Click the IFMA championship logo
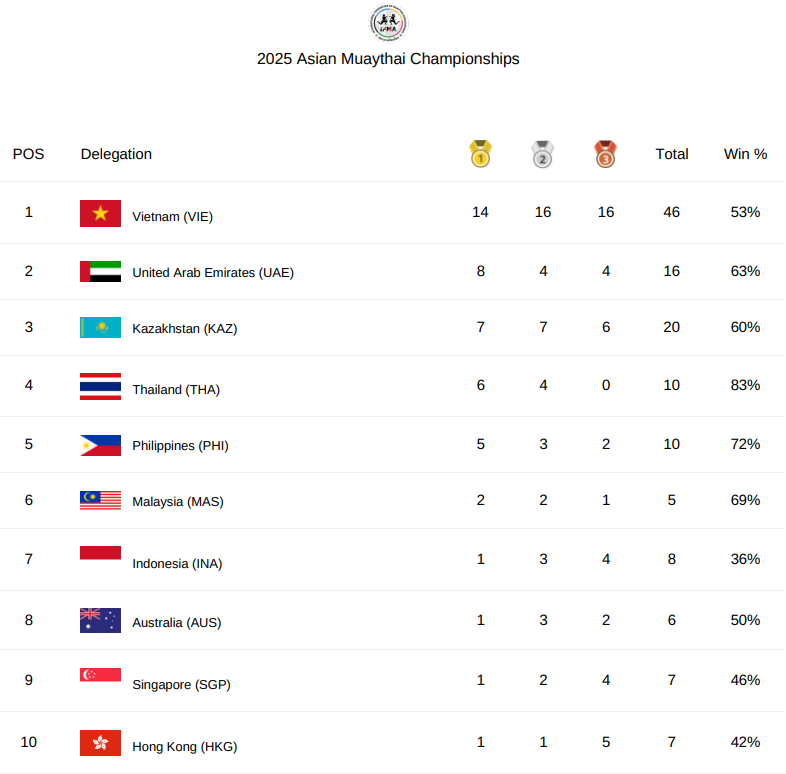Image resolution: width=786 pixels, height=774 pixels. point(388,23)
